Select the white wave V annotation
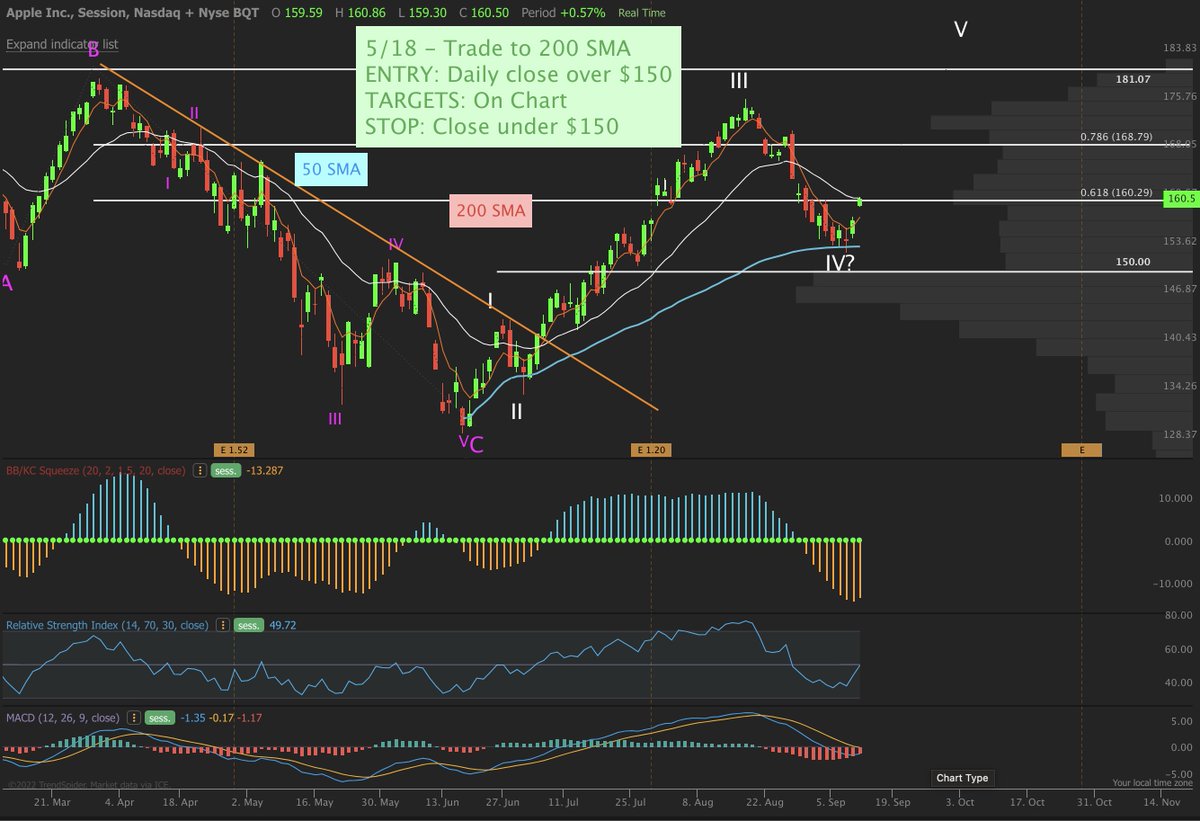Screen dimensions: 1200x821 (960, 29)
